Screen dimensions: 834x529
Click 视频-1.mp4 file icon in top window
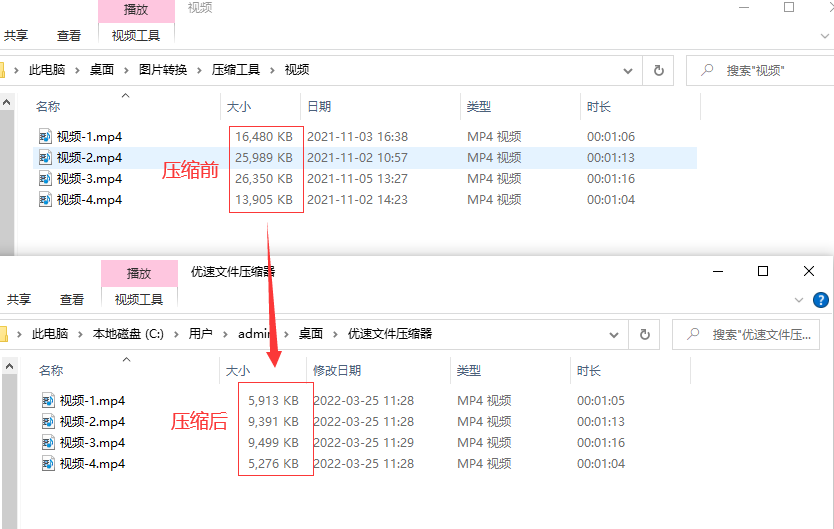pos(45,137)
